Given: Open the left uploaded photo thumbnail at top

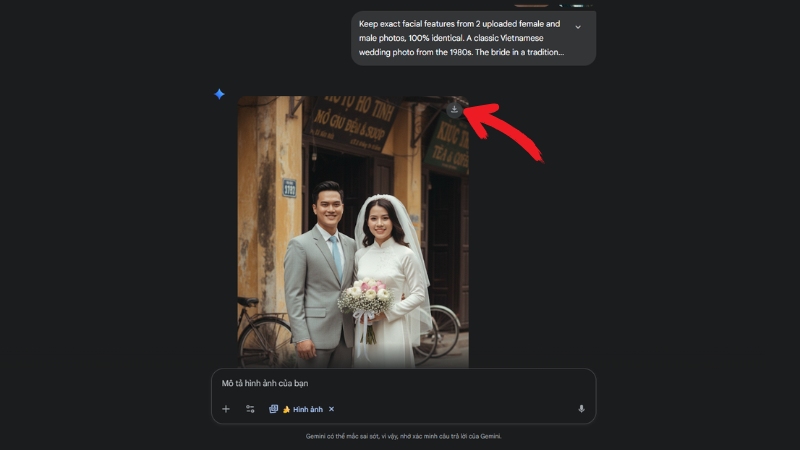Looking at the screenshot, I should click(531, 5).
